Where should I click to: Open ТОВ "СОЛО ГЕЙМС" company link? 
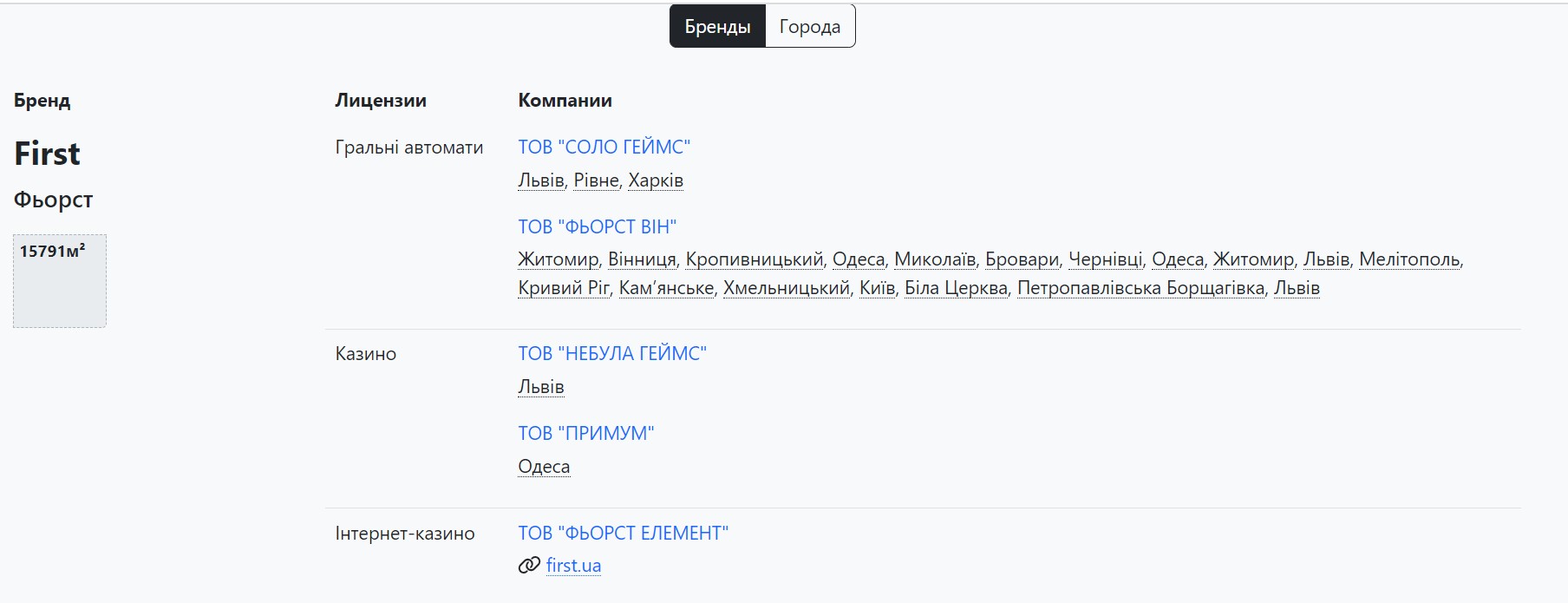pyautogui.click(x=604, y=147)
